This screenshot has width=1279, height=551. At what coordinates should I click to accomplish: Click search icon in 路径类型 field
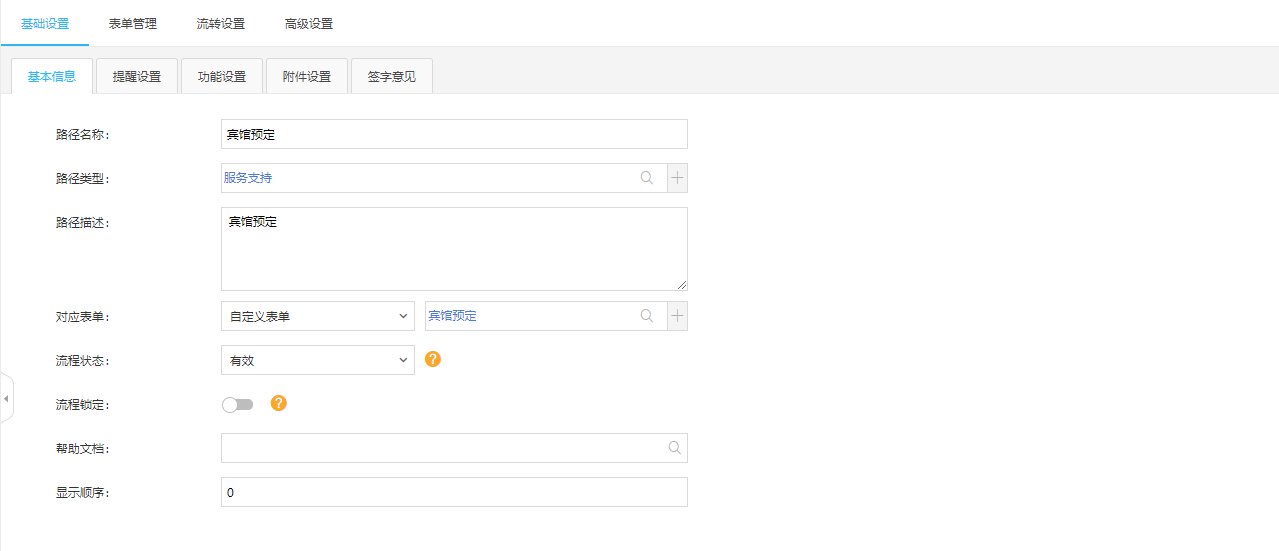point(647,178)
